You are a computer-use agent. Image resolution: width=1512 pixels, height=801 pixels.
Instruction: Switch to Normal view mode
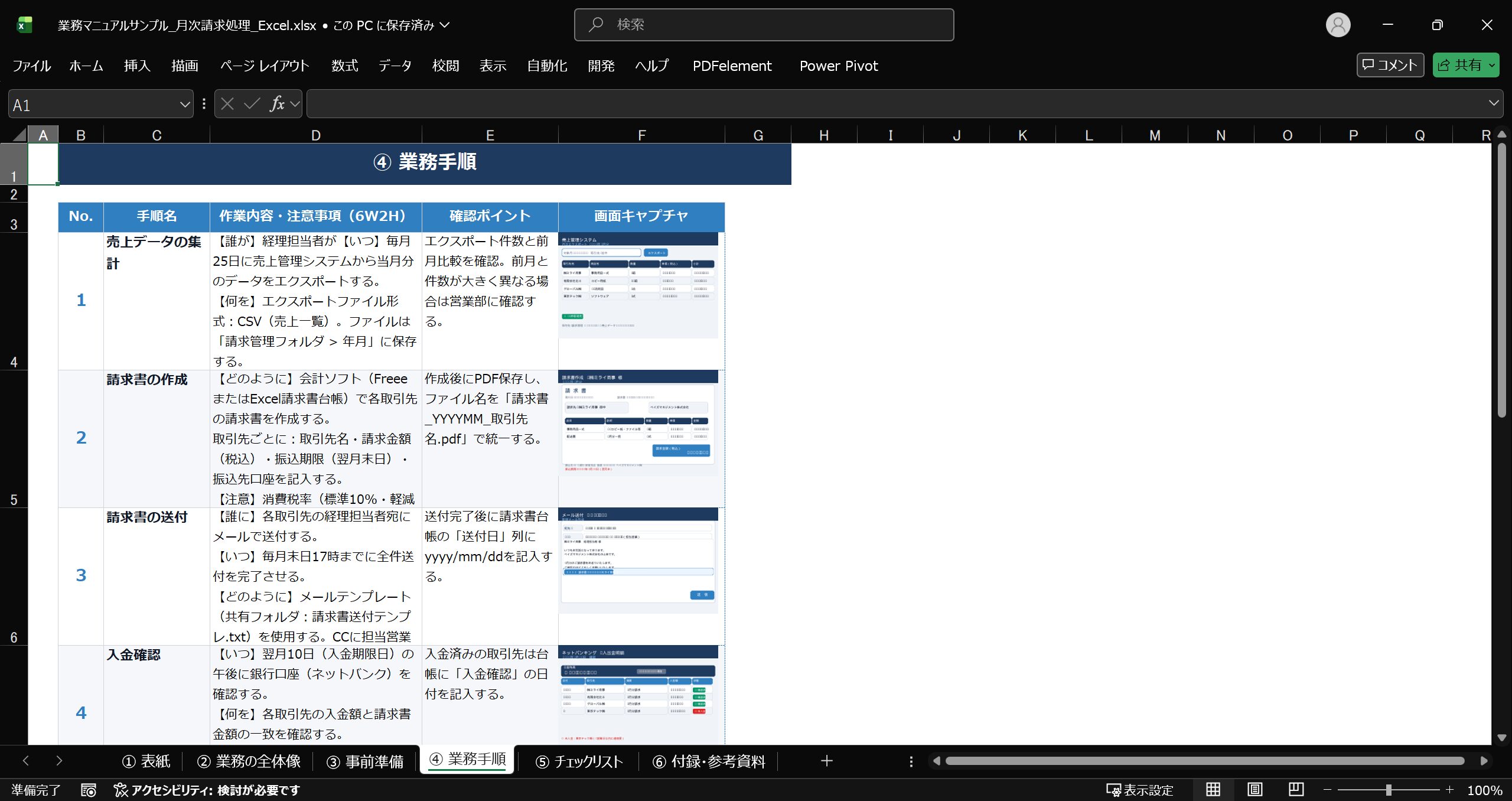tap(1213, 790)
